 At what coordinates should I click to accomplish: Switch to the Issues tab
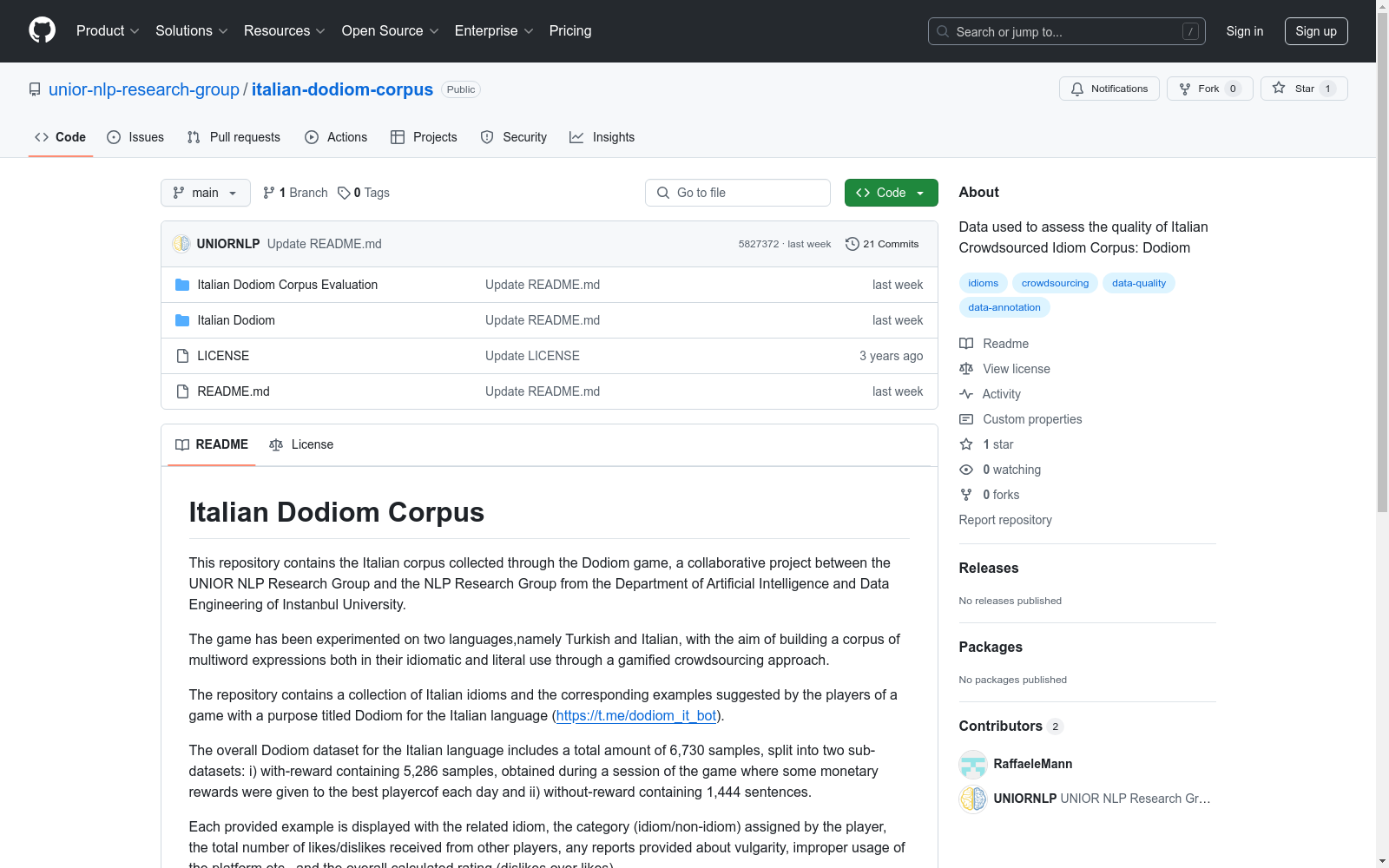coord(135,137)
